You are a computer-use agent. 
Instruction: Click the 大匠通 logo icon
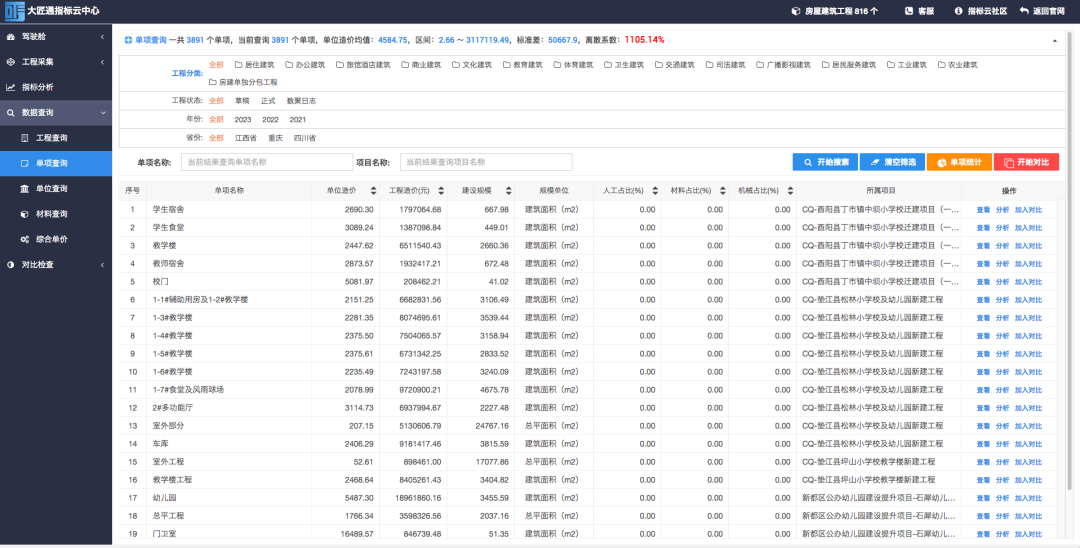point(14,11)
